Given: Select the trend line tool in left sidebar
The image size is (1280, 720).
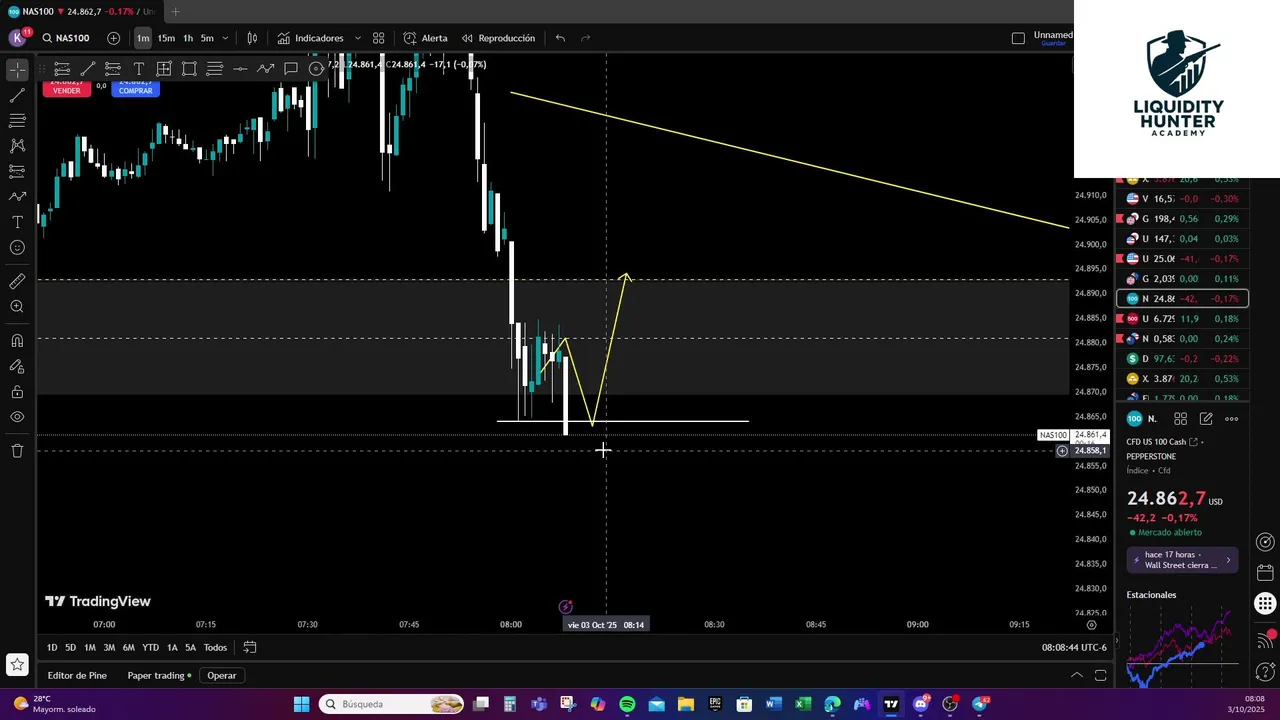Looking at the screenshot, I should (x=17, y=96).
